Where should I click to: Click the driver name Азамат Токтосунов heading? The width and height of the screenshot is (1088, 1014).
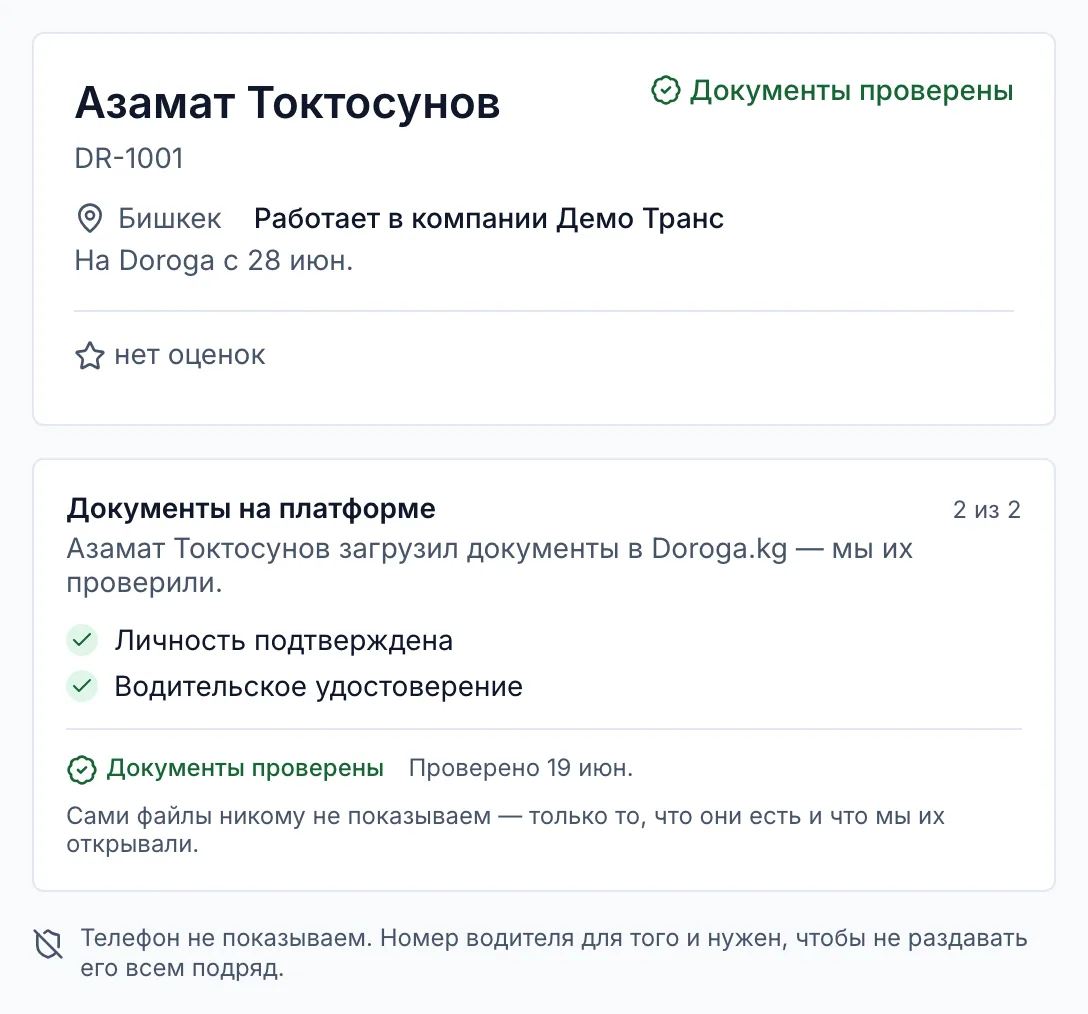pyautogui.click(x=287, y=103)
